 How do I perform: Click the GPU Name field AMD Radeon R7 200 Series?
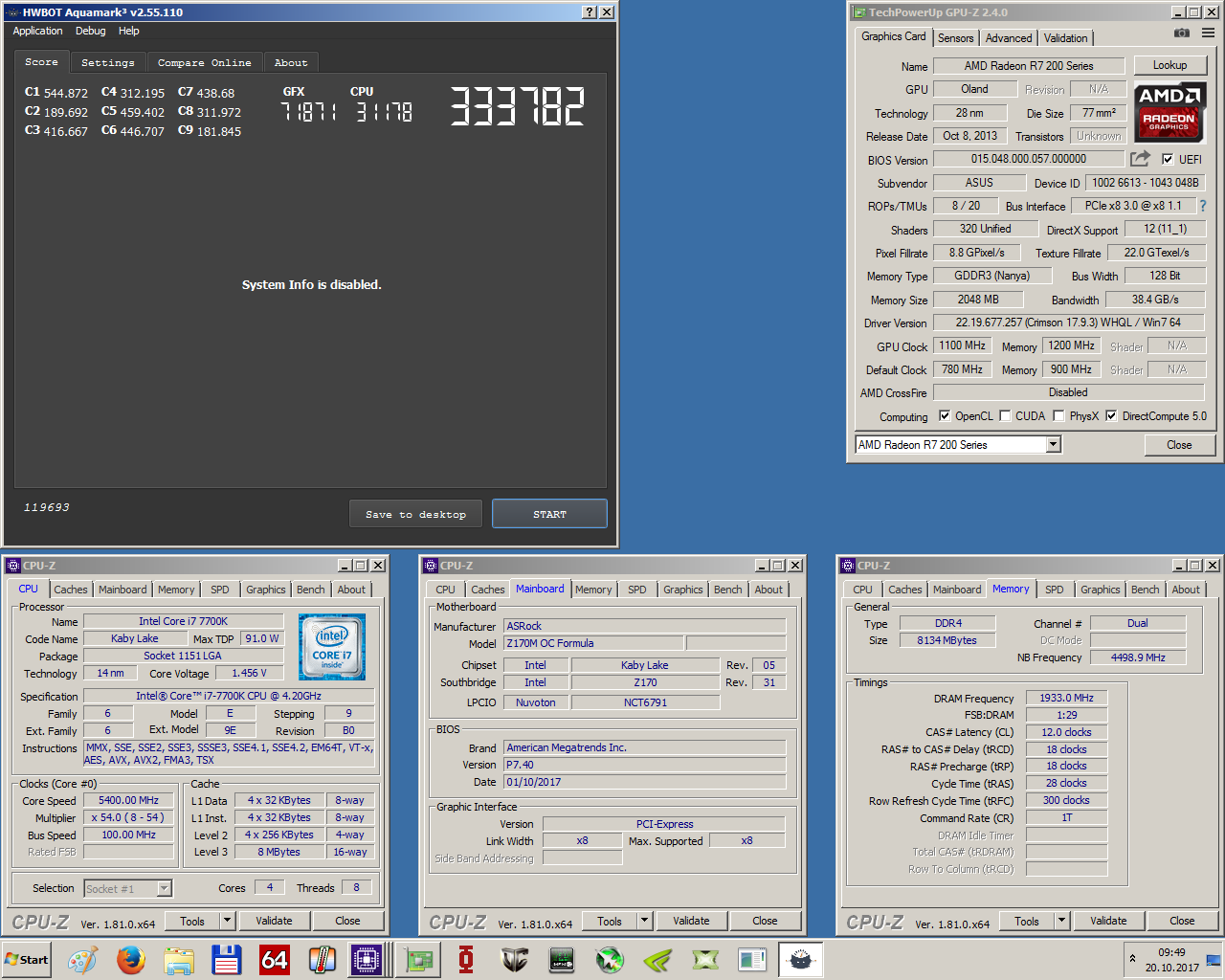pyautogui.click(x=1029, y=65)
